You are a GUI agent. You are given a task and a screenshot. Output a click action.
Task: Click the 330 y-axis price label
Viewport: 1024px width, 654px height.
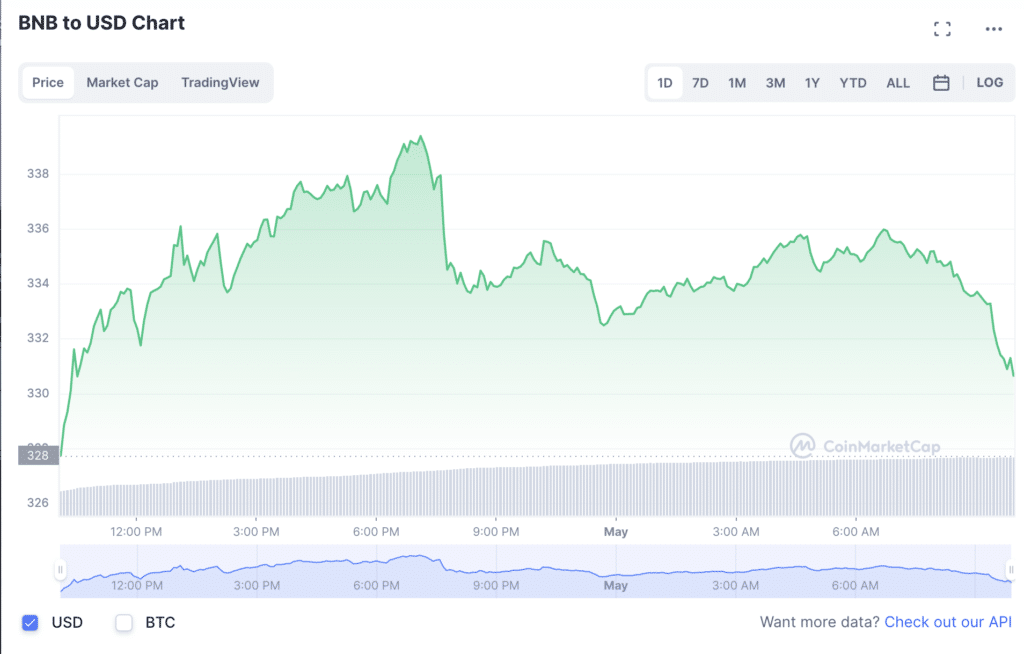[37, 393]
